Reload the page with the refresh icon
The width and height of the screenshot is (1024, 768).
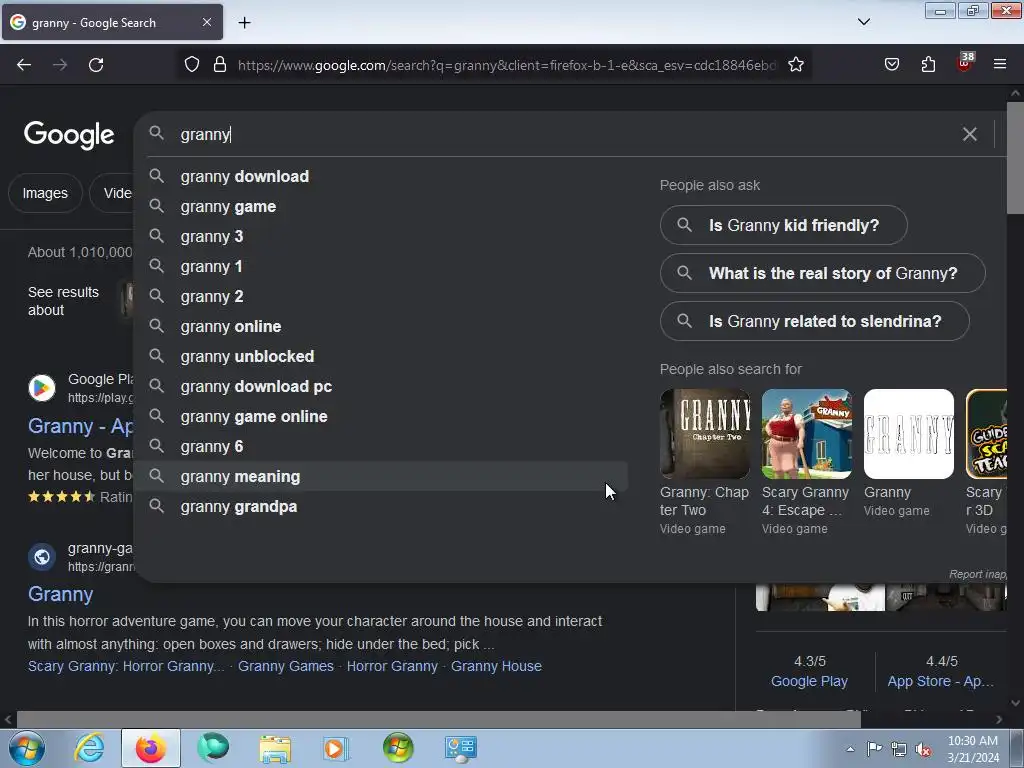click(x=96, y=65)
